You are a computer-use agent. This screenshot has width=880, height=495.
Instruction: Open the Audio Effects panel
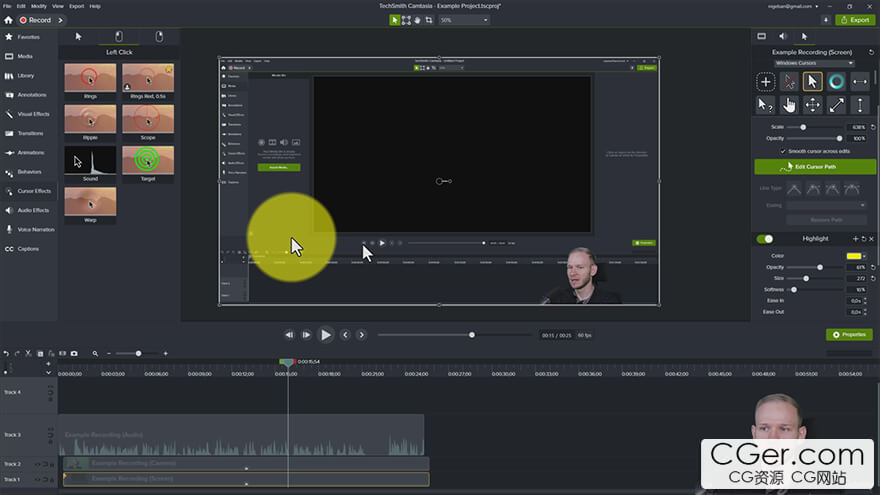coord(28,210)
